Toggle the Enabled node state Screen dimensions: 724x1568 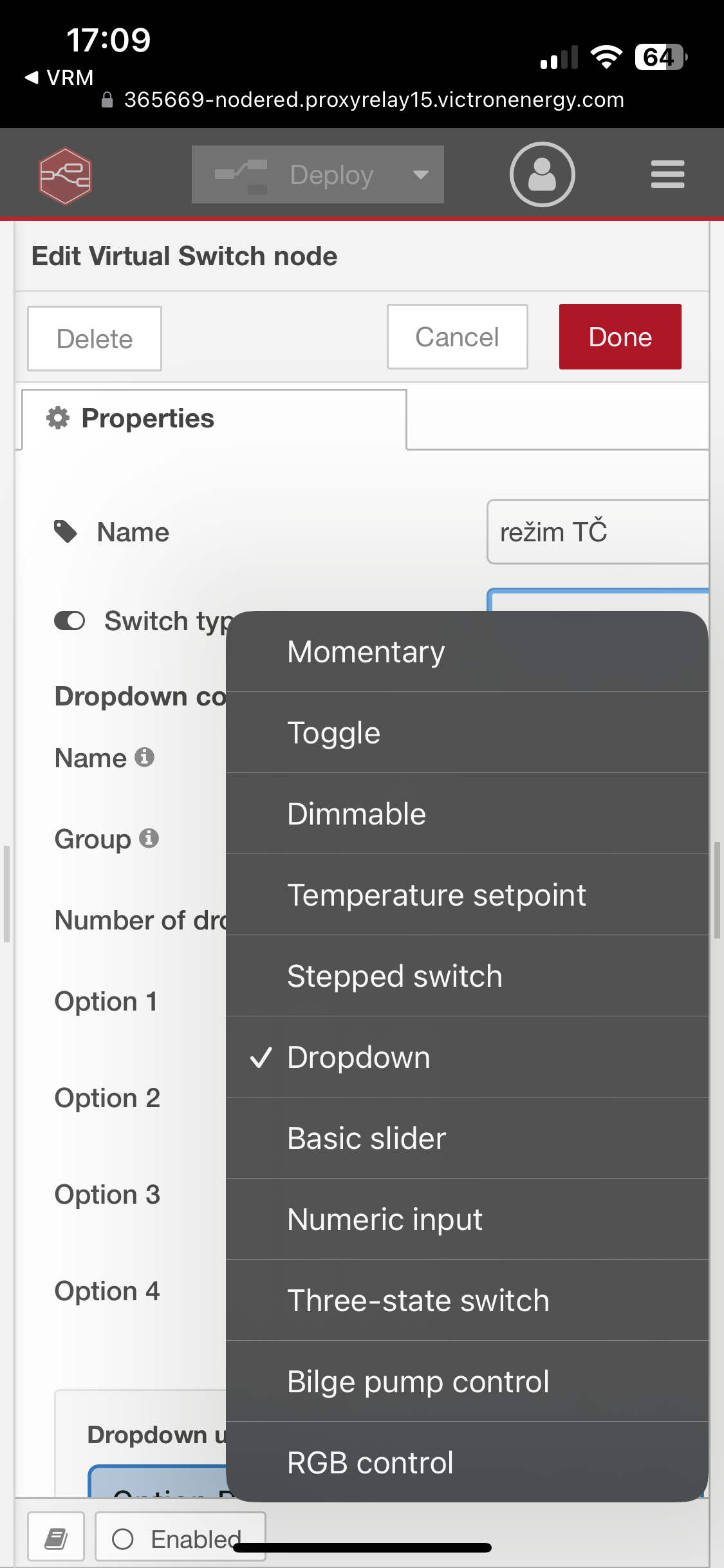pos(180,1539)
